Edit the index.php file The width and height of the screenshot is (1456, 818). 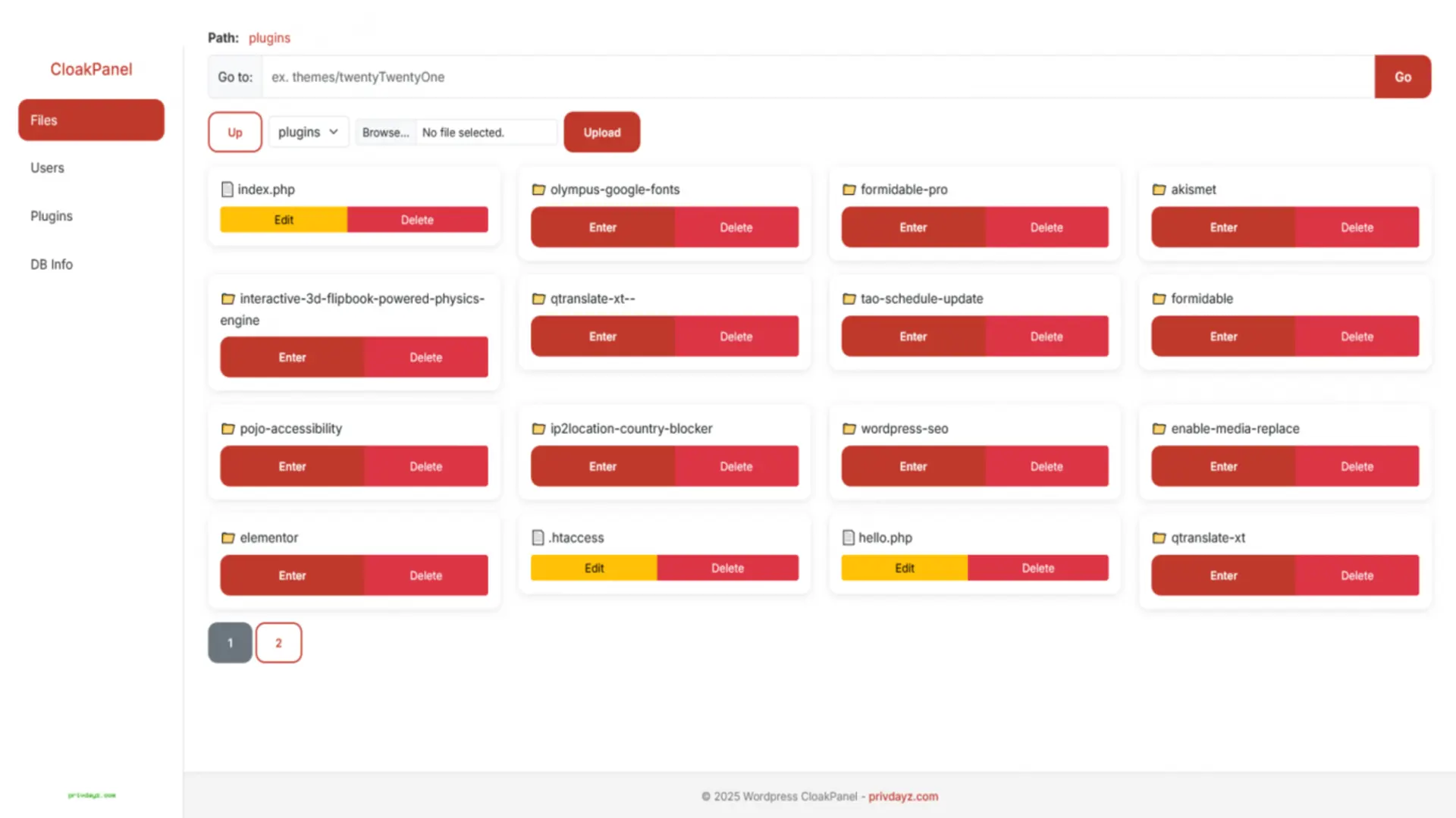[283, 219]
